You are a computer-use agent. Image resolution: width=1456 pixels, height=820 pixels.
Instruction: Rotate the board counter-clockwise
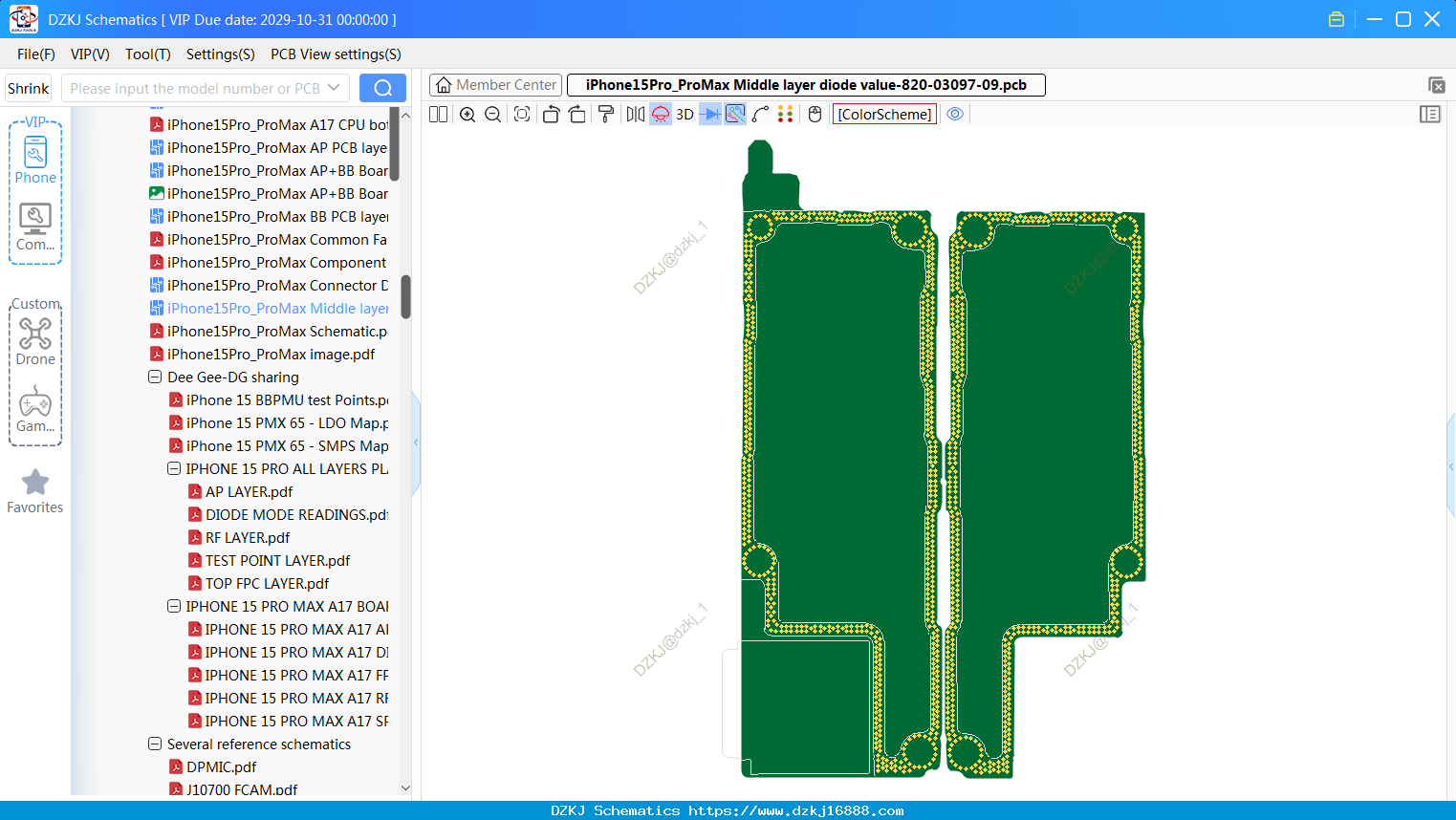click(551, 115)
